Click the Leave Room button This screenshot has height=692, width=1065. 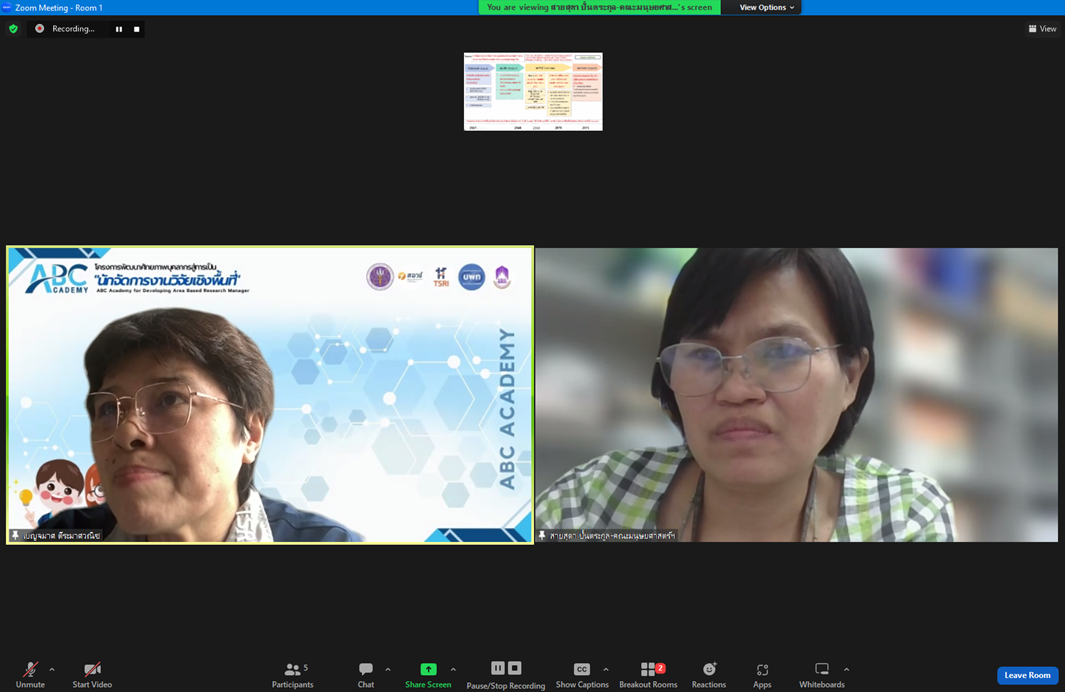[1027, 675]
